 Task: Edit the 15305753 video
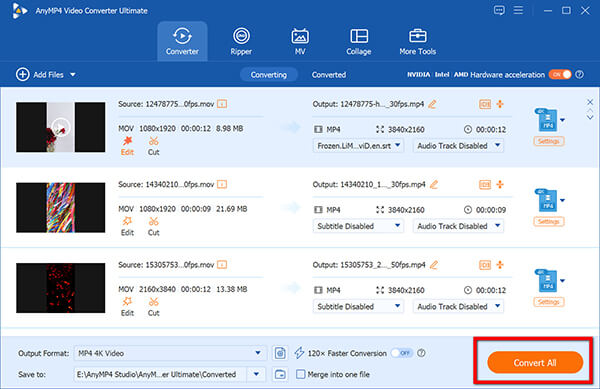click(x=127, y=307)
